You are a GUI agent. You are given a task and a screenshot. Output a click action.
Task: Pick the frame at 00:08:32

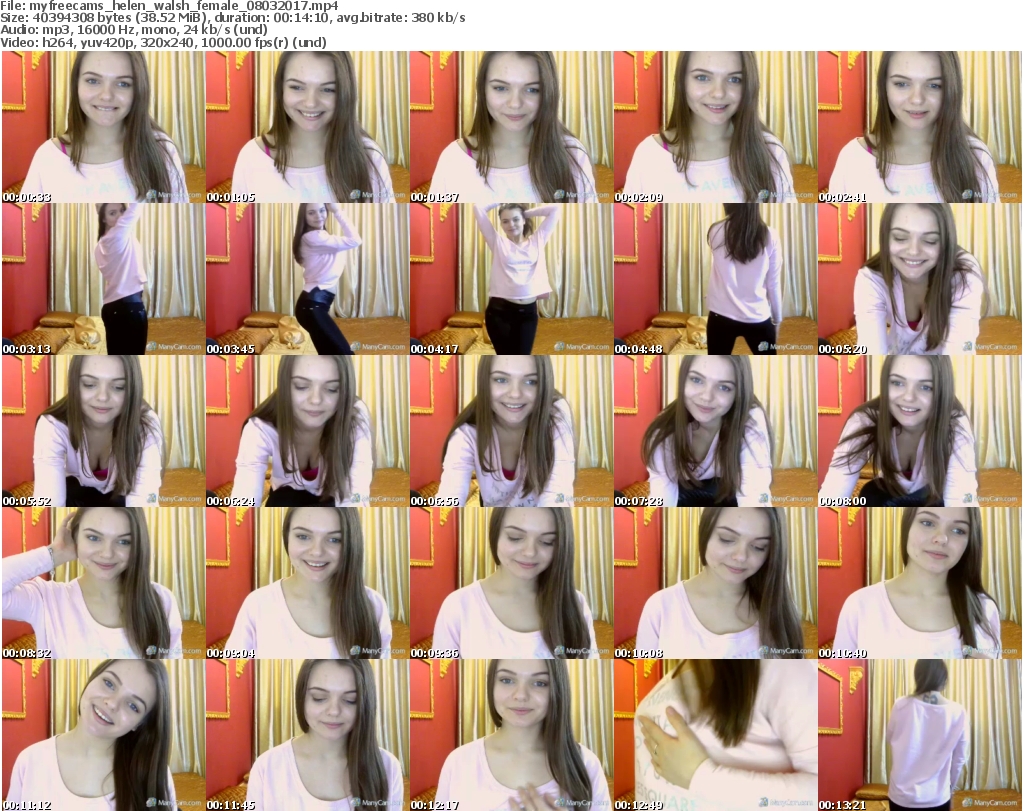[103, 583]
